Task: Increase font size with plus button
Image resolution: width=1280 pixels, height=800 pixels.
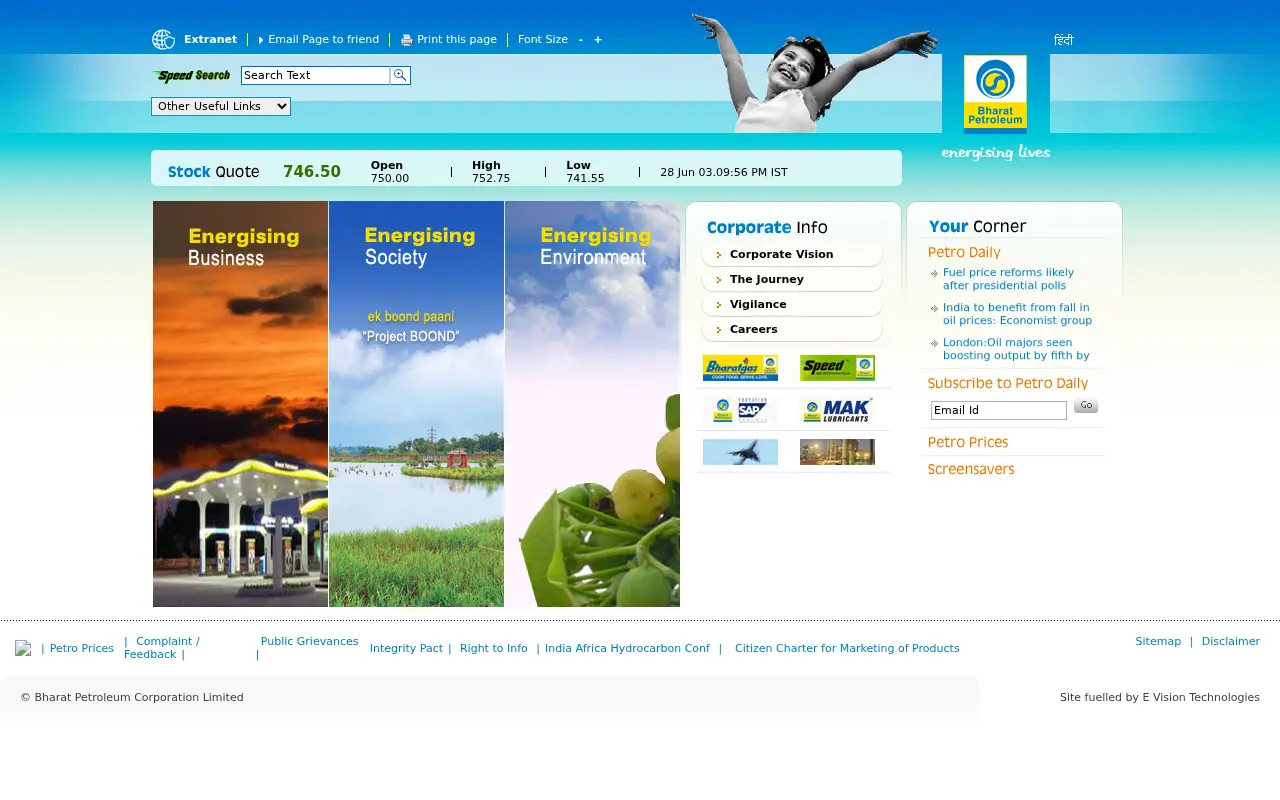Action: [598, 40]
